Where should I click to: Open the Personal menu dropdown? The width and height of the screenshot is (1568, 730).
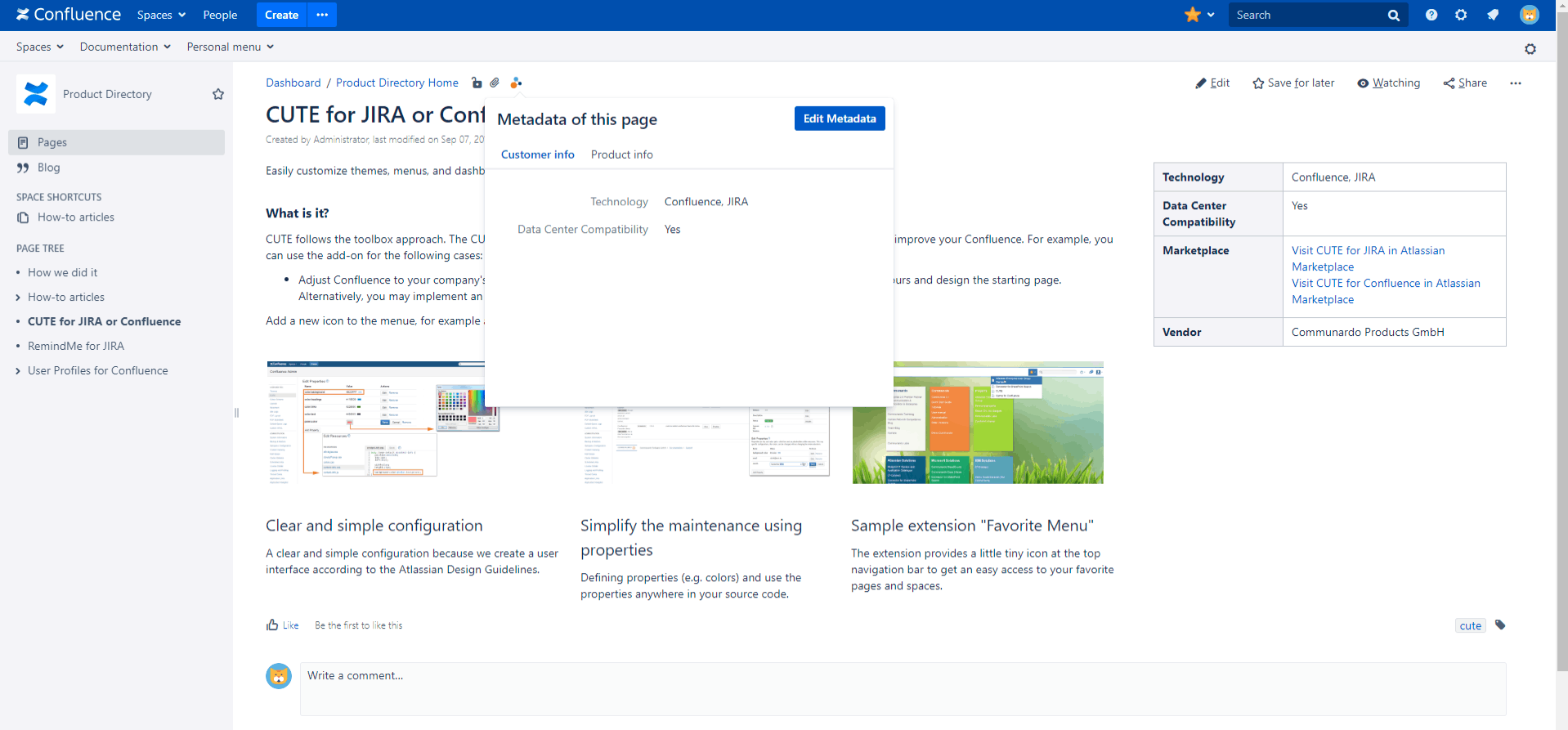pos(230,47)
